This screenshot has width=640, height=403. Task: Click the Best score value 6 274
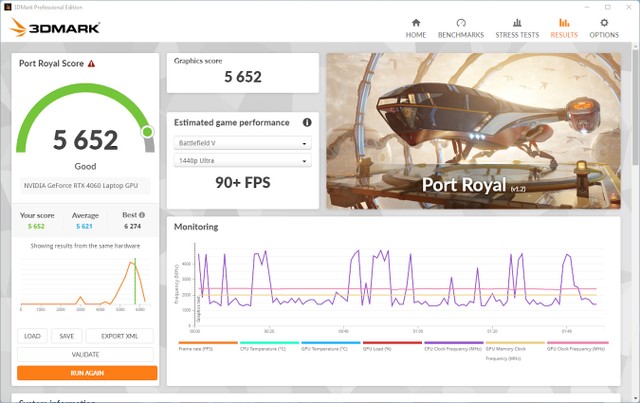point(133,226)
